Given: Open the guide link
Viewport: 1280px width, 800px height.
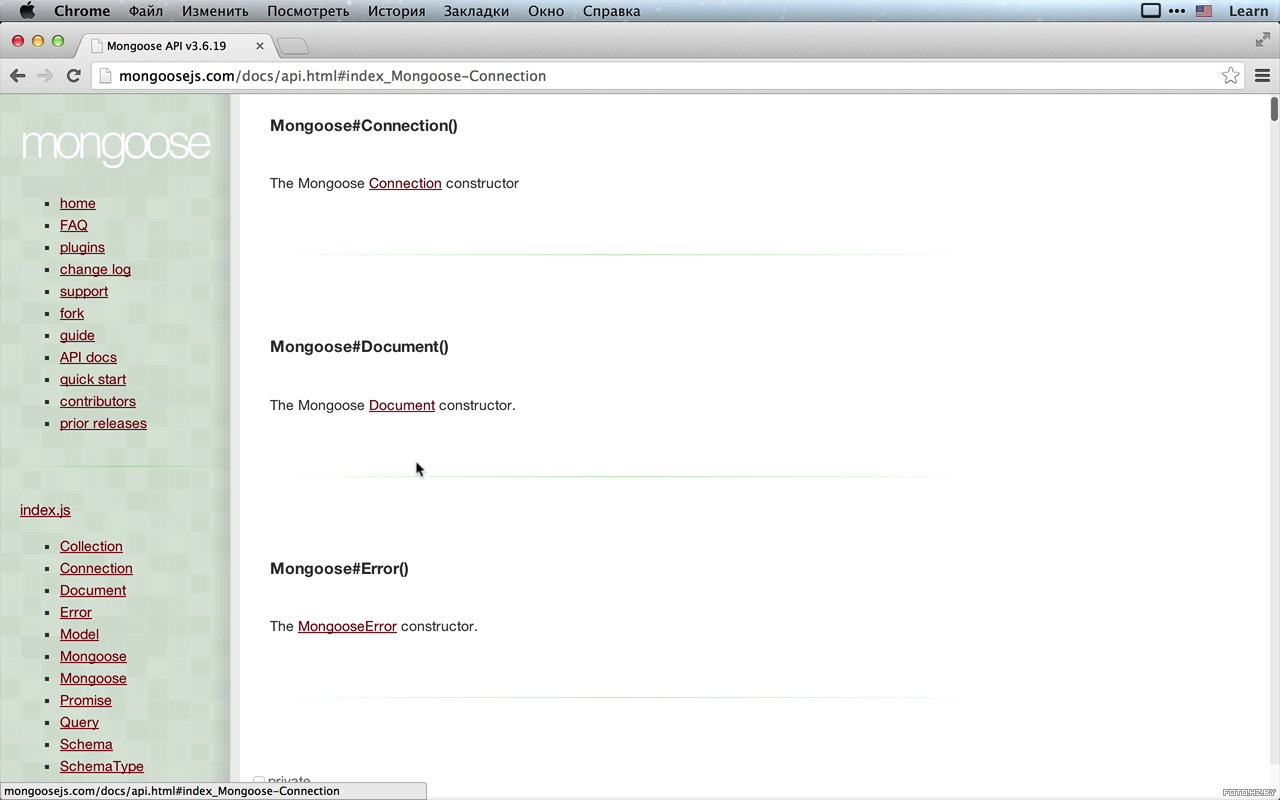Looking at the screenshot, I should [x=77, y=335].
